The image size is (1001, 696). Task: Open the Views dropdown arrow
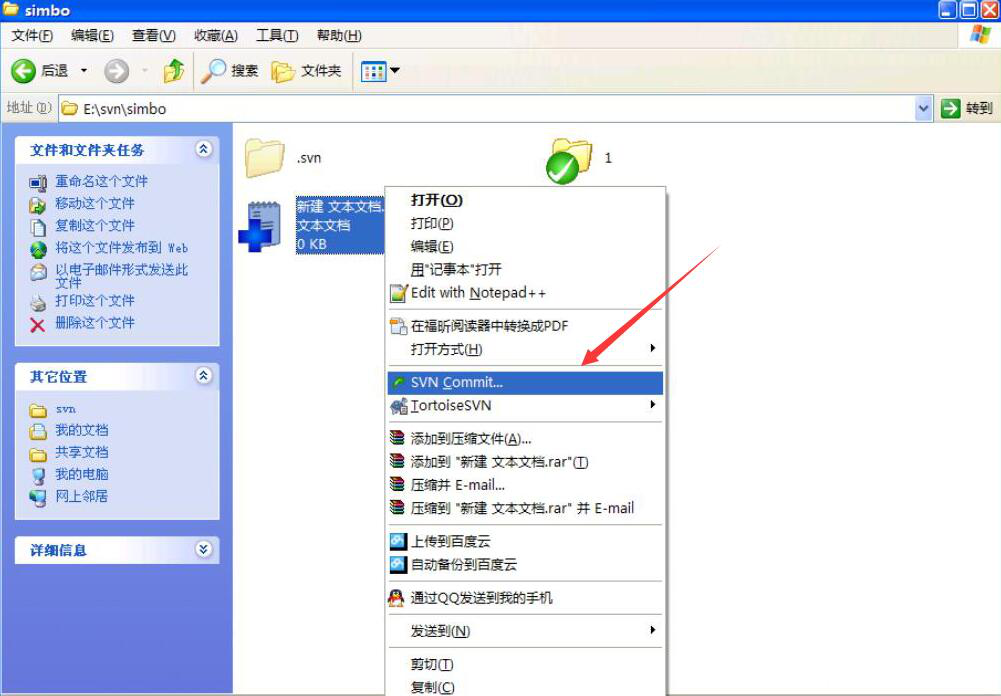point(395,70)
